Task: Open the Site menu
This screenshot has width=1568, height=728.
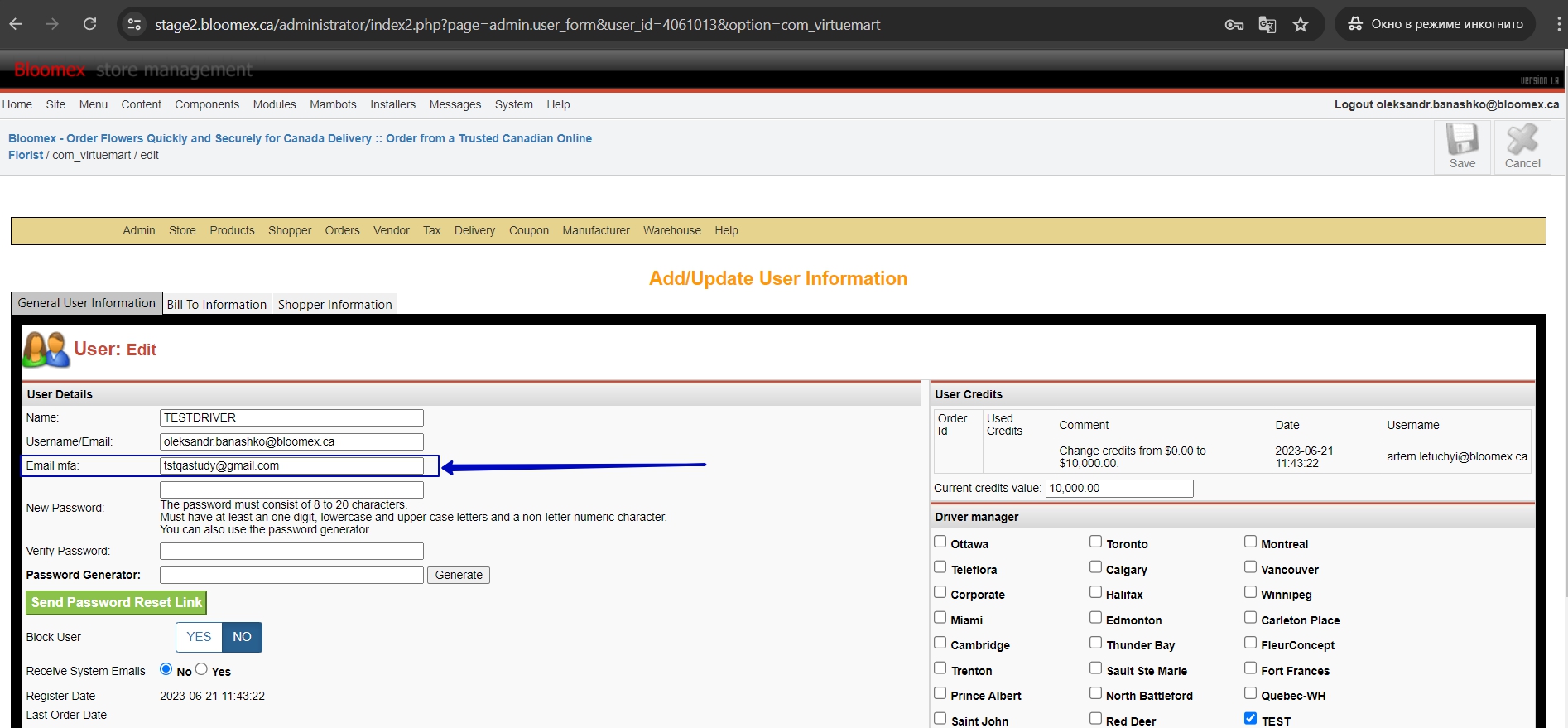Action: click(x=55, y=104)
